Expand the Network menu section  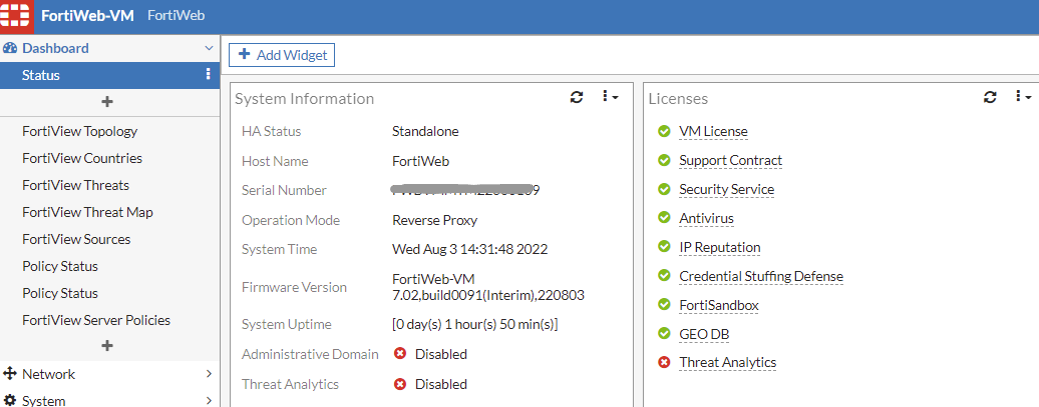pyautogui.click(x=209, y=374)
